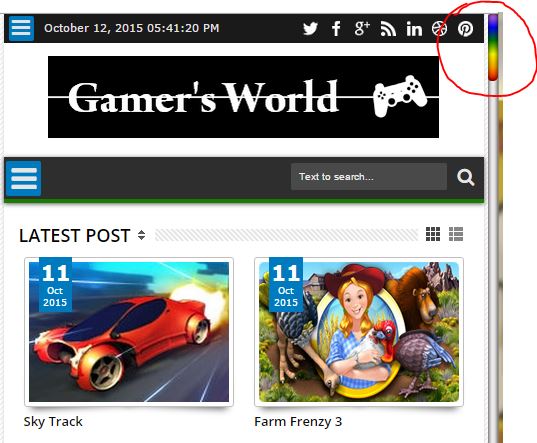Screen dimensions: 537x443
Task: Open the Dribbble social icon
Action: coord(439,28)
